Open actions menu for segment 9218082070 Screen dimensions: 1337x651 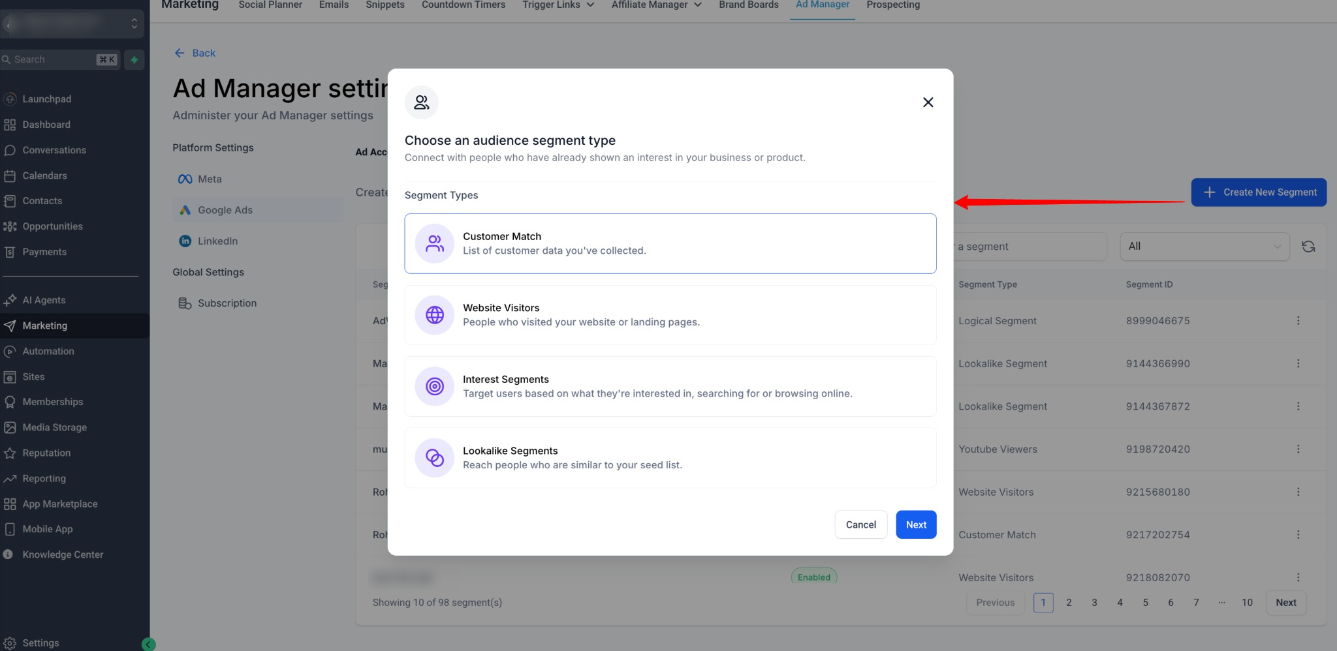(x=1298, y=577)
